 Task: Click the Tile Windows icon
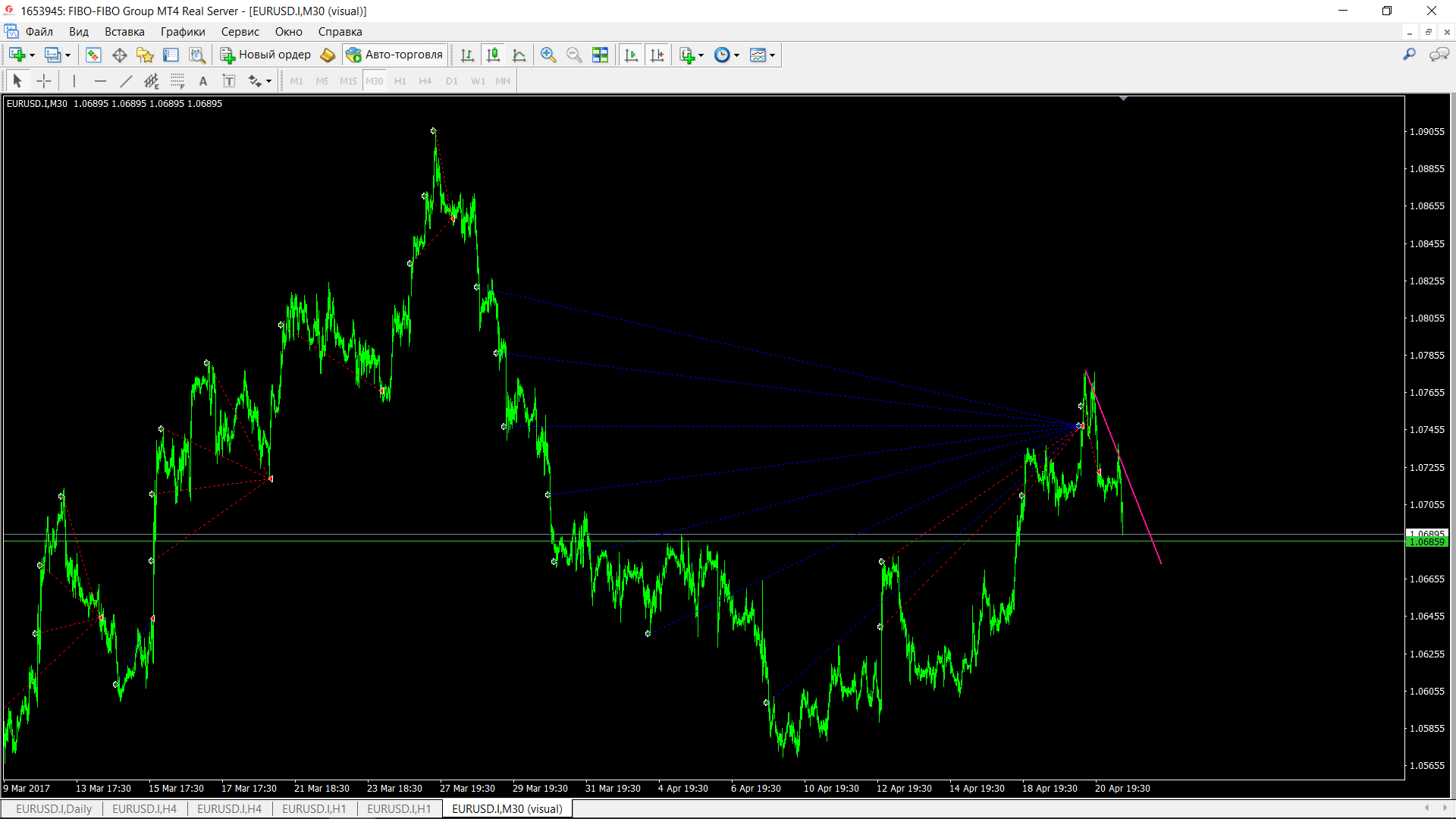(x=600, y=55)
